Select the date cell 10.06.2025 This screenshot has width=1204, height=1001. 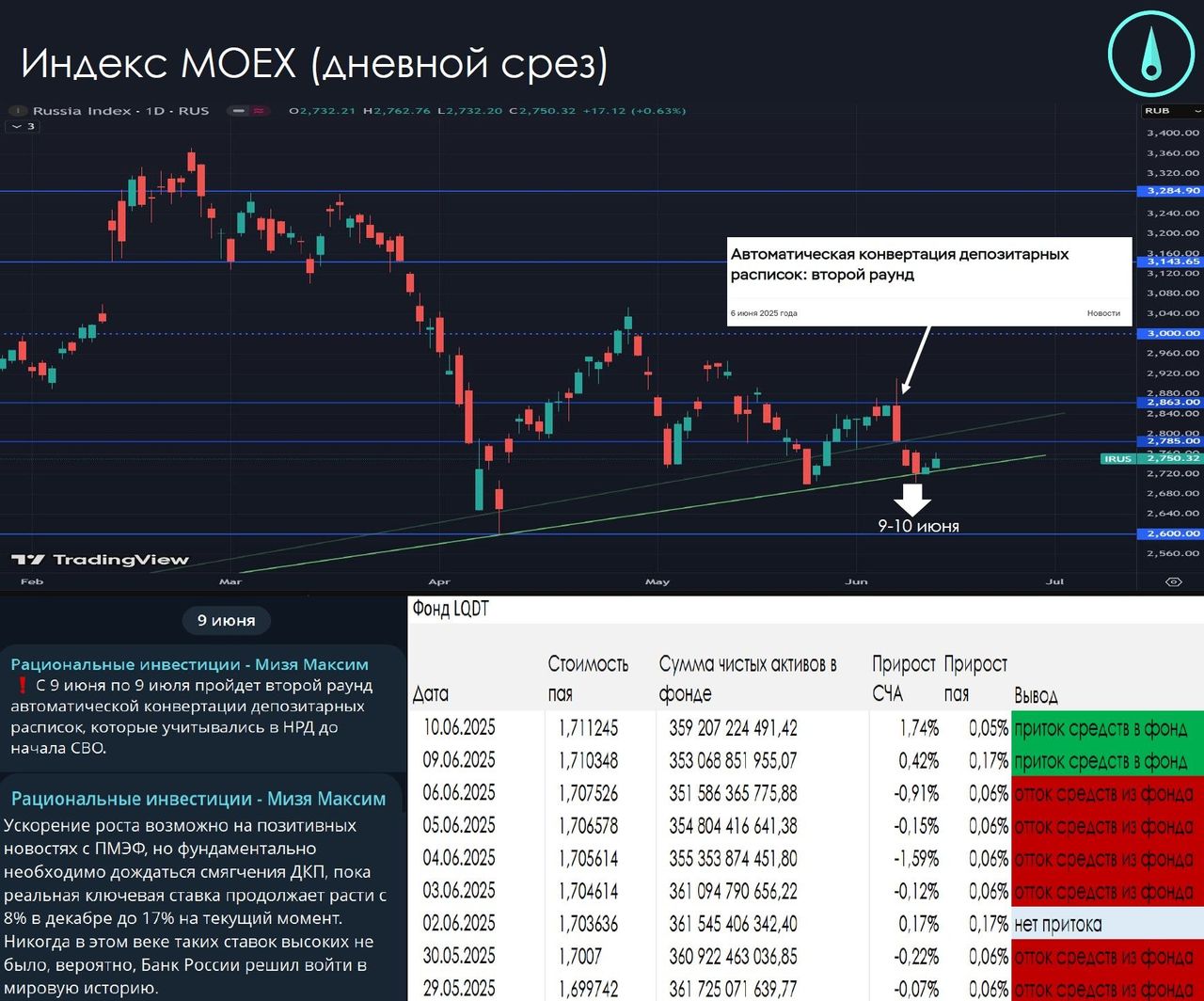point(459,727)
